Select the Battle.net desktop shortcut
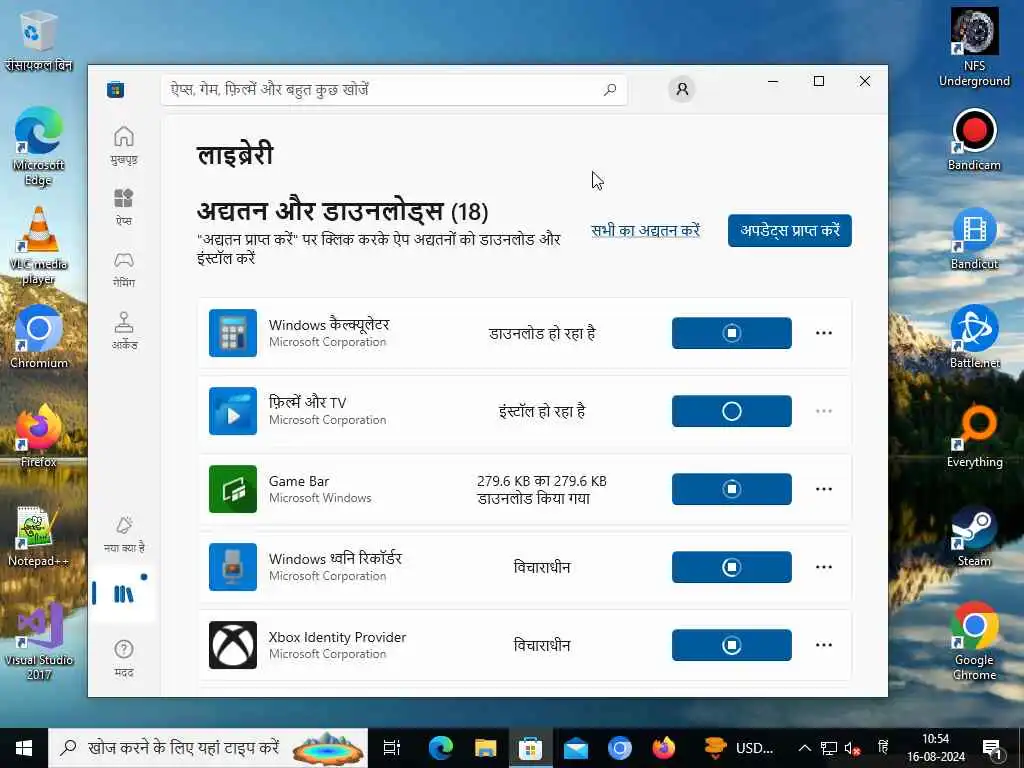Viewport: 1024px width, 768px height. tap(974, 337)
